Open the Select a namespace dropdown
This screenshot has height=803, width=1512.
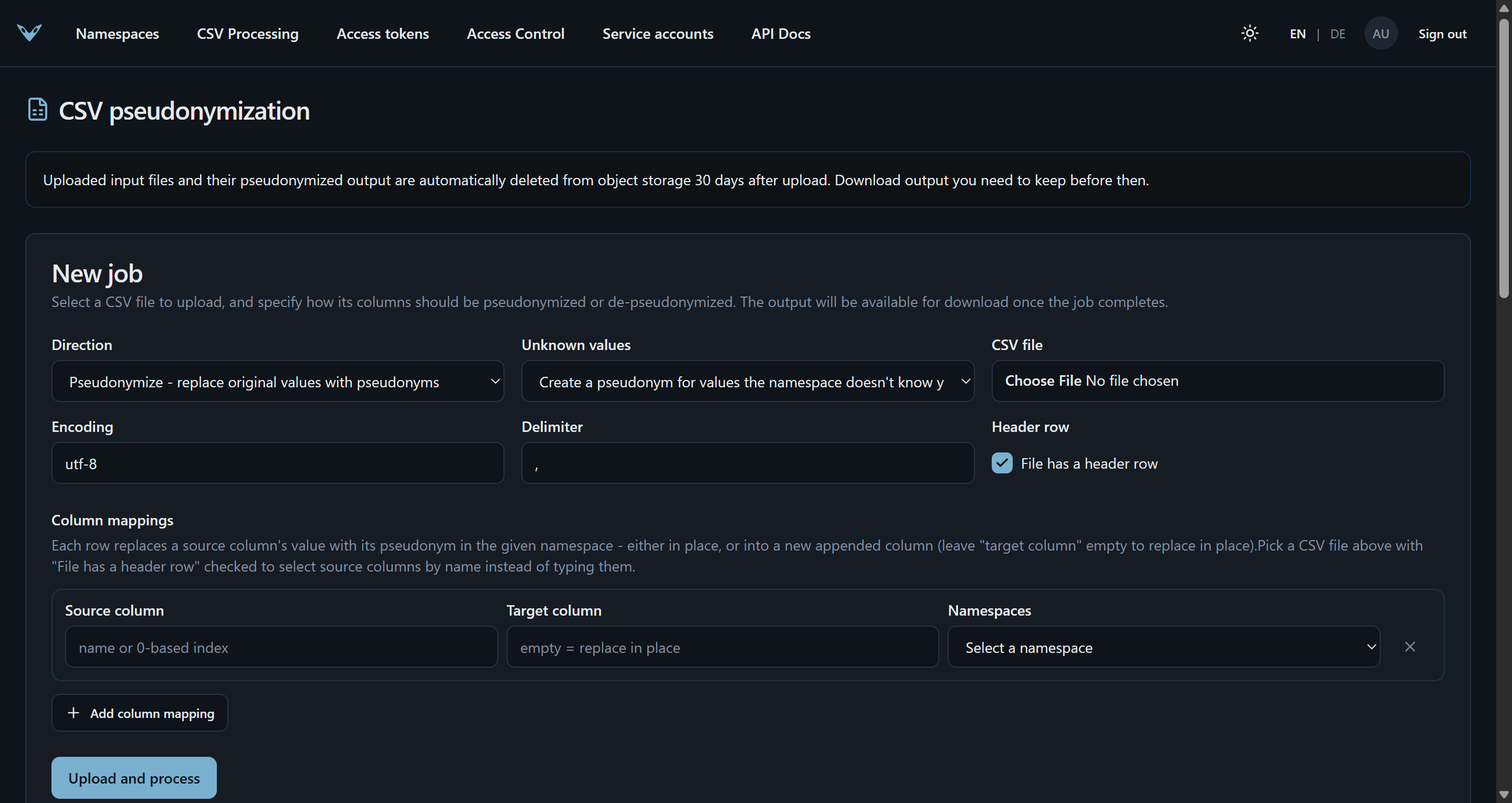pyautogui.click(x=1164, y=647)
